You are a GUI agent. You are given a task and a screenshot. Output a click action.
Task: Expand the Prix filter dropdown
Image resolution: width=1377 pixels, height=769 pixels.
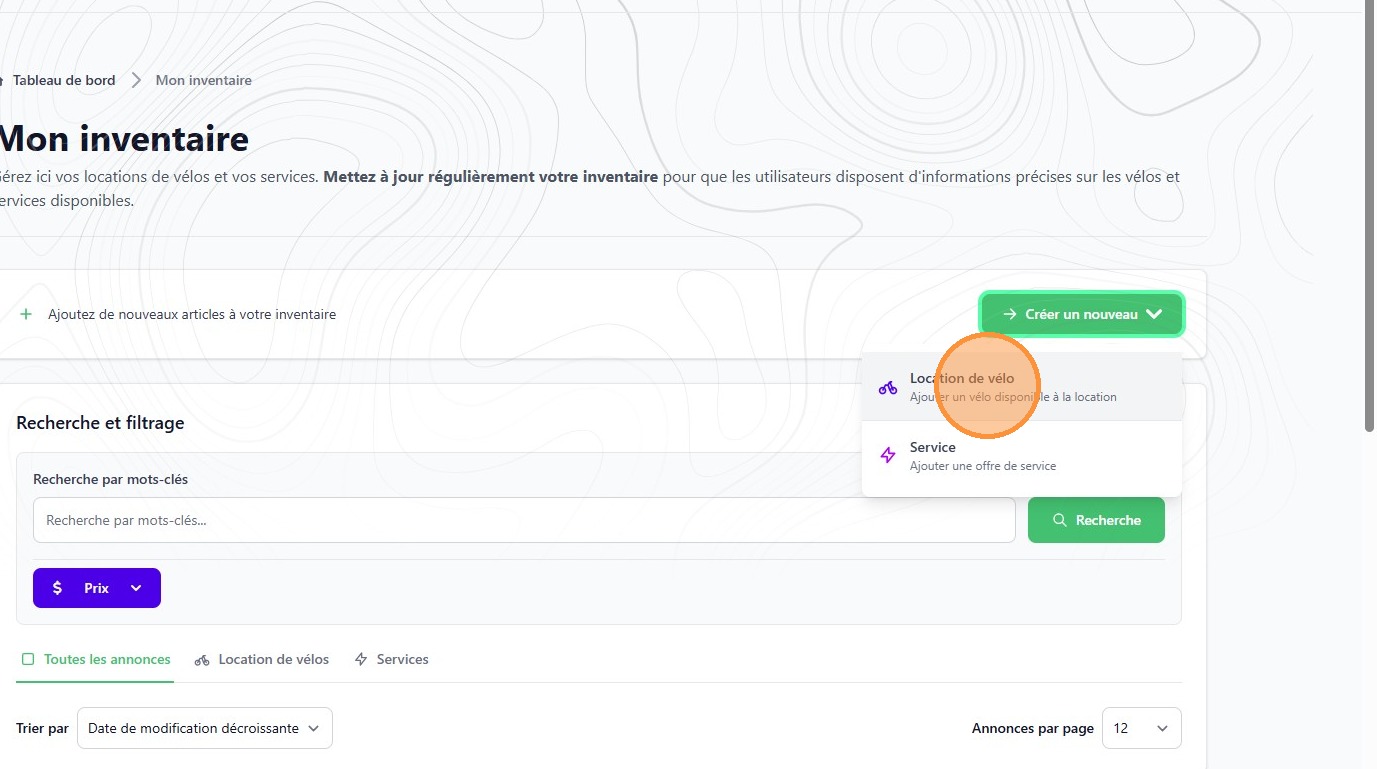97,588
